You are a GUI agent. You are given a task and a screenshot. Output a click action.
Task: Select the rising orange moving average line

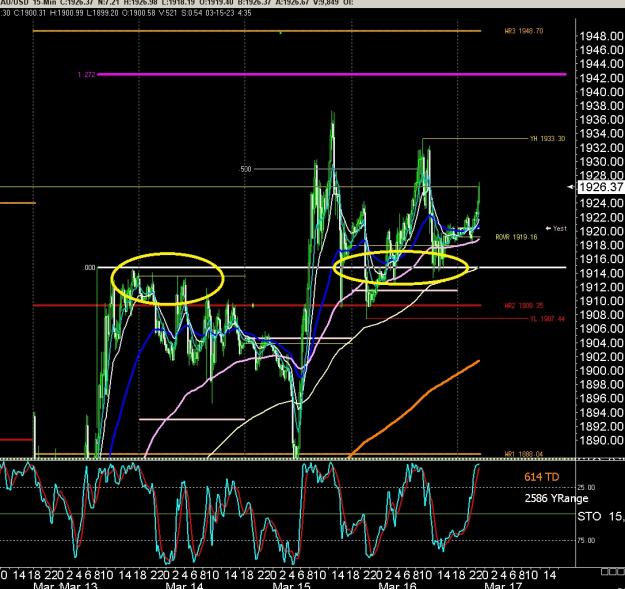coord(415,408)
